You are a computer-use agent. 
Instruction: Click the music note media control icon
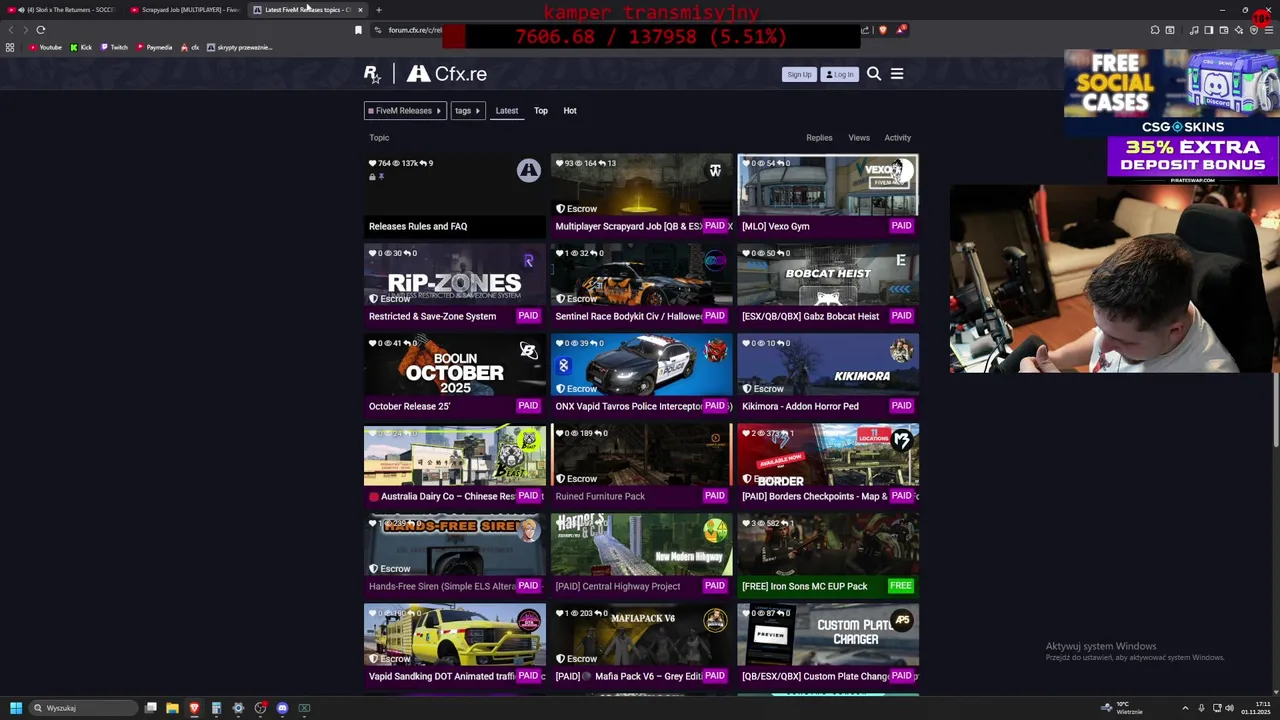coord(1194,30)
